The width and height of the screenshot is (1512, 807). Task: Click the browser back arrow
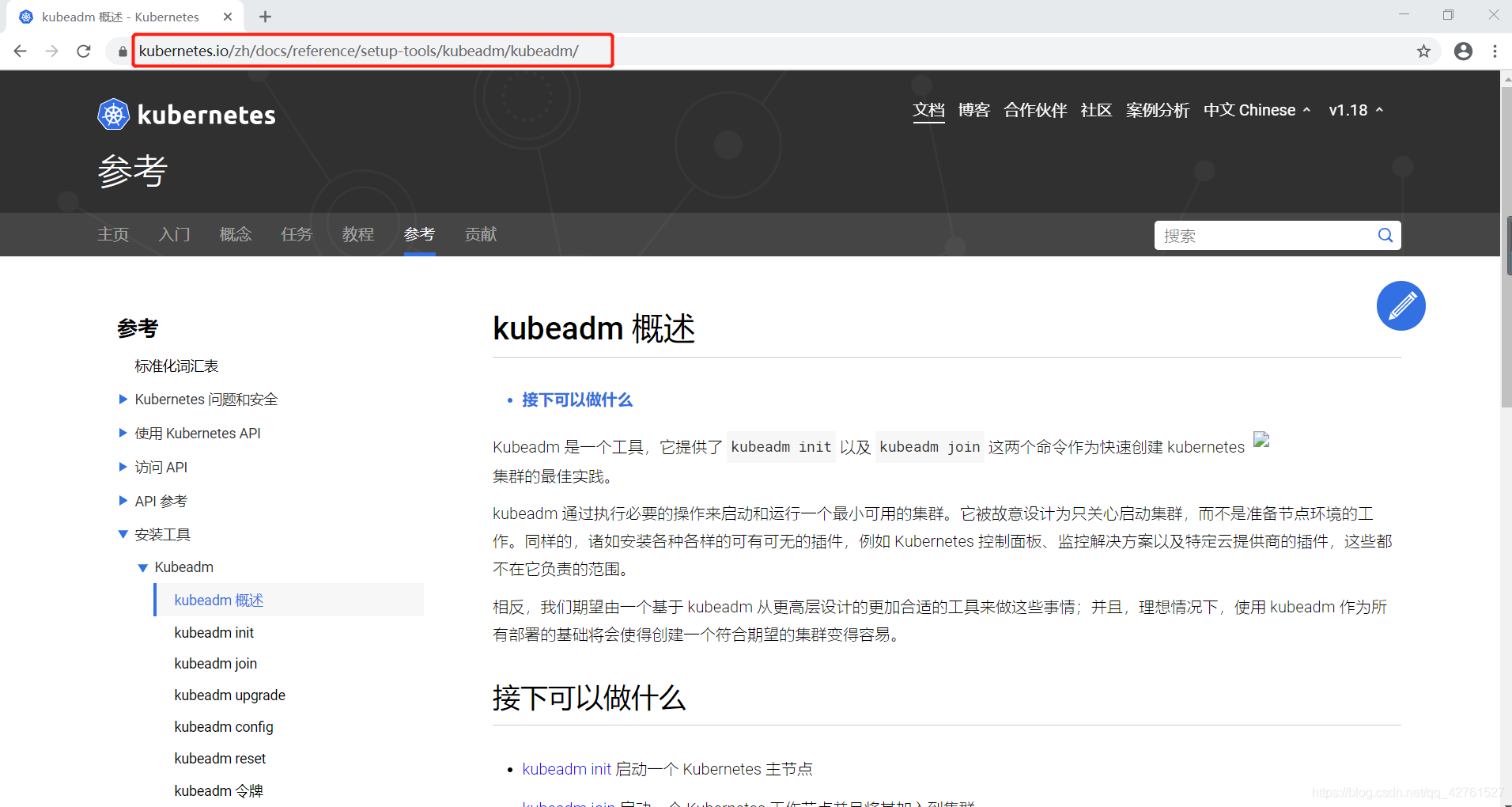tap(21, 51)
